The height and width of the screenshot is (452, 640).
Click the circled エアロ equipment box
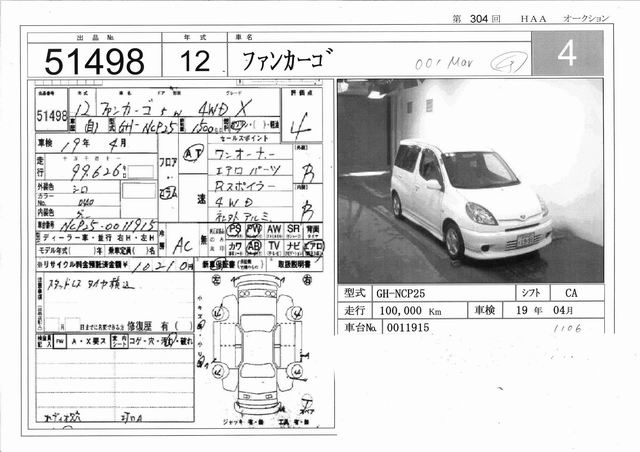click(313, 247)
